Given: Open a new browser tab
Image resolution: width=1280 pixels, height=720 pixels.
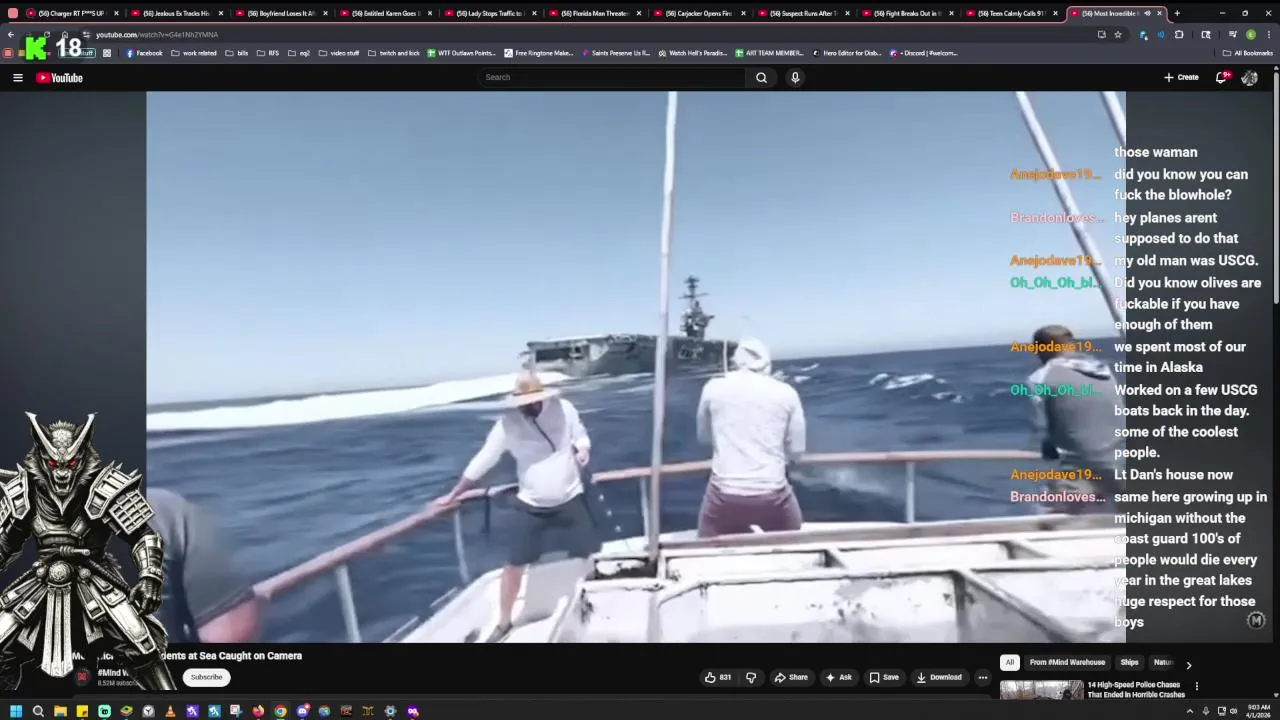Looking at the screenshot, I should pos(1177,13).
